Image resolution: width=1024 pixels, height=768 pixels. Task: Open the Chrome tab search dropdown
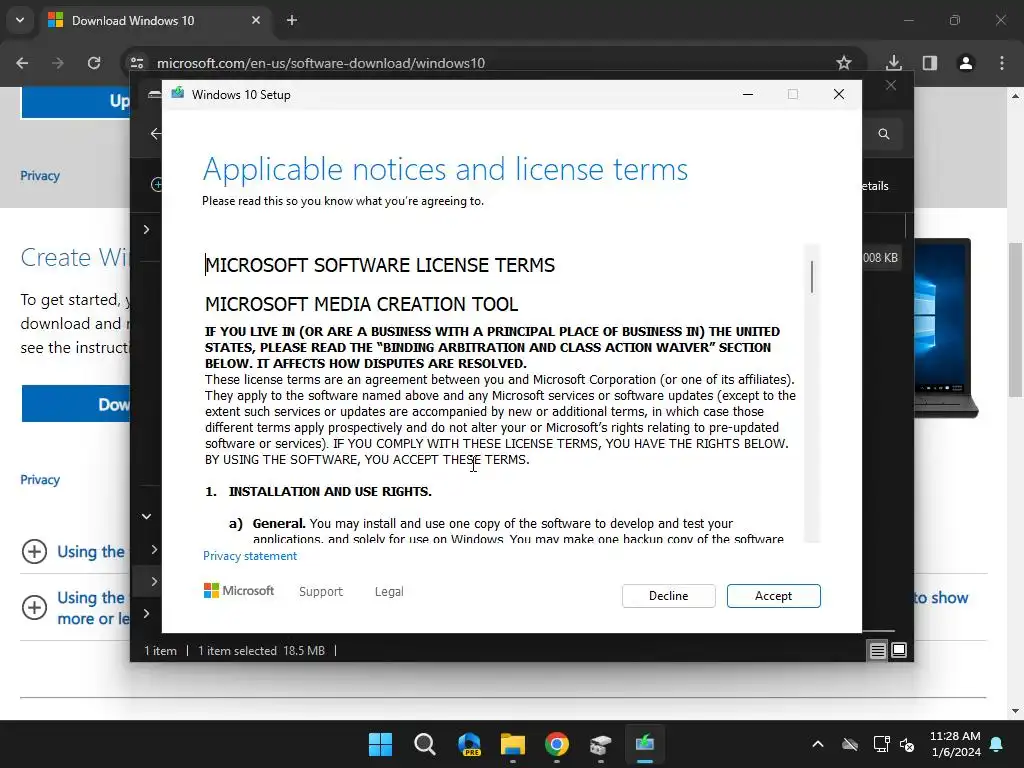pyautogui.click(x=20, y=20)
